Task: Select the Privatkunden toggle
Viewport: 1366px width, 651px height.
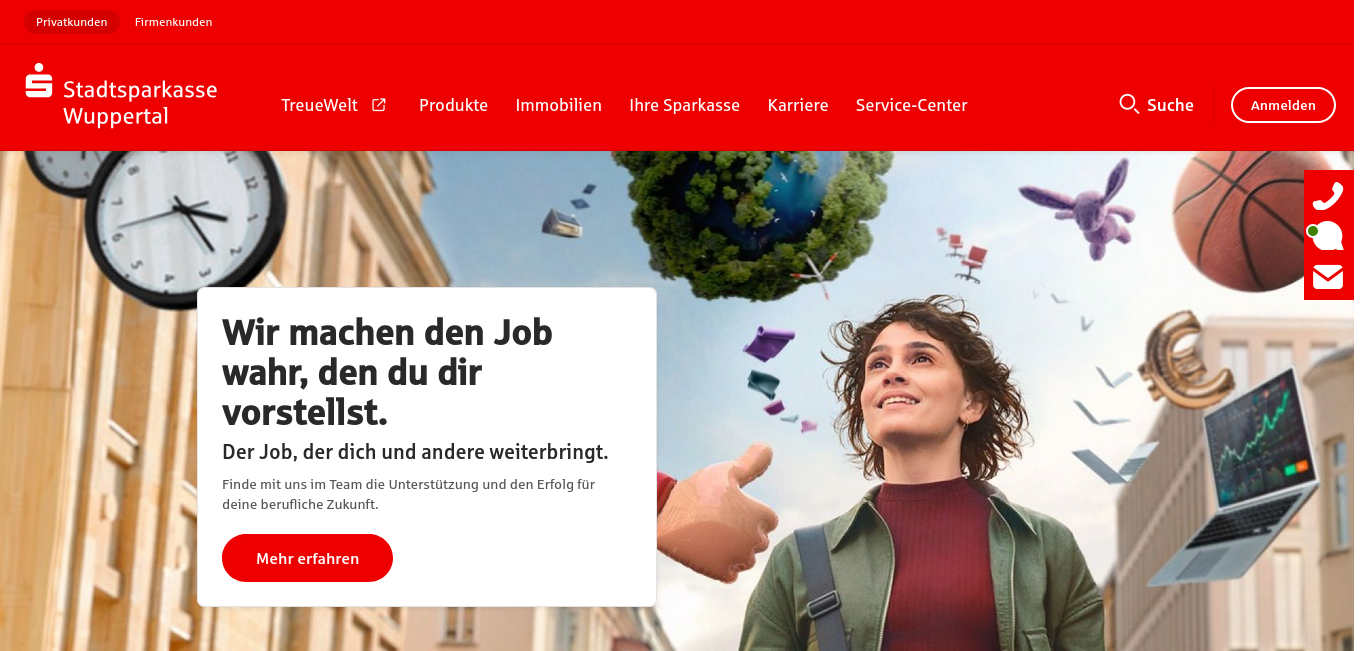Action: click(72, 22)
